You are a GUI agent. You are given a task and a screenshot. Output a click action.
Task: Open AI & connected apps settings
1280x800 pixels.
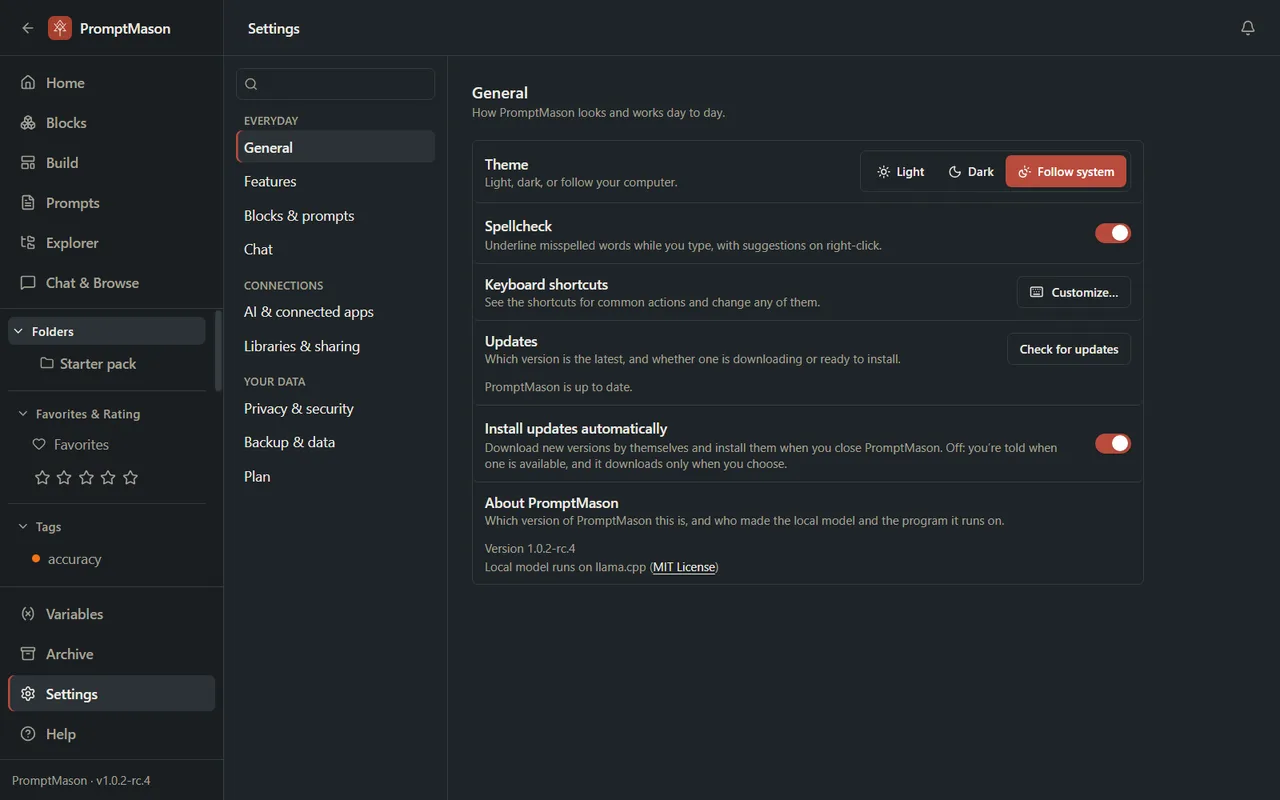click(335, 312)
